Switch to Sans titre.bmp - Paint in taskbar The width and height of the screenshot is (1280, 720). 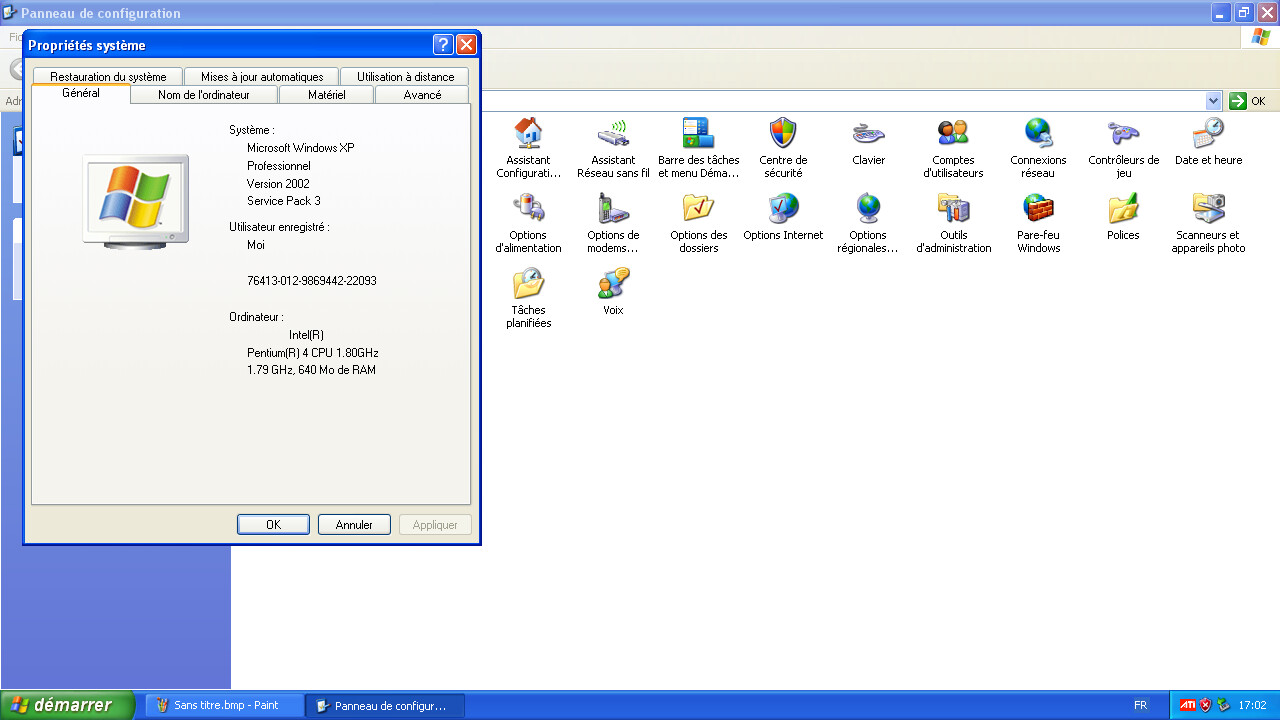pos(225,705)
